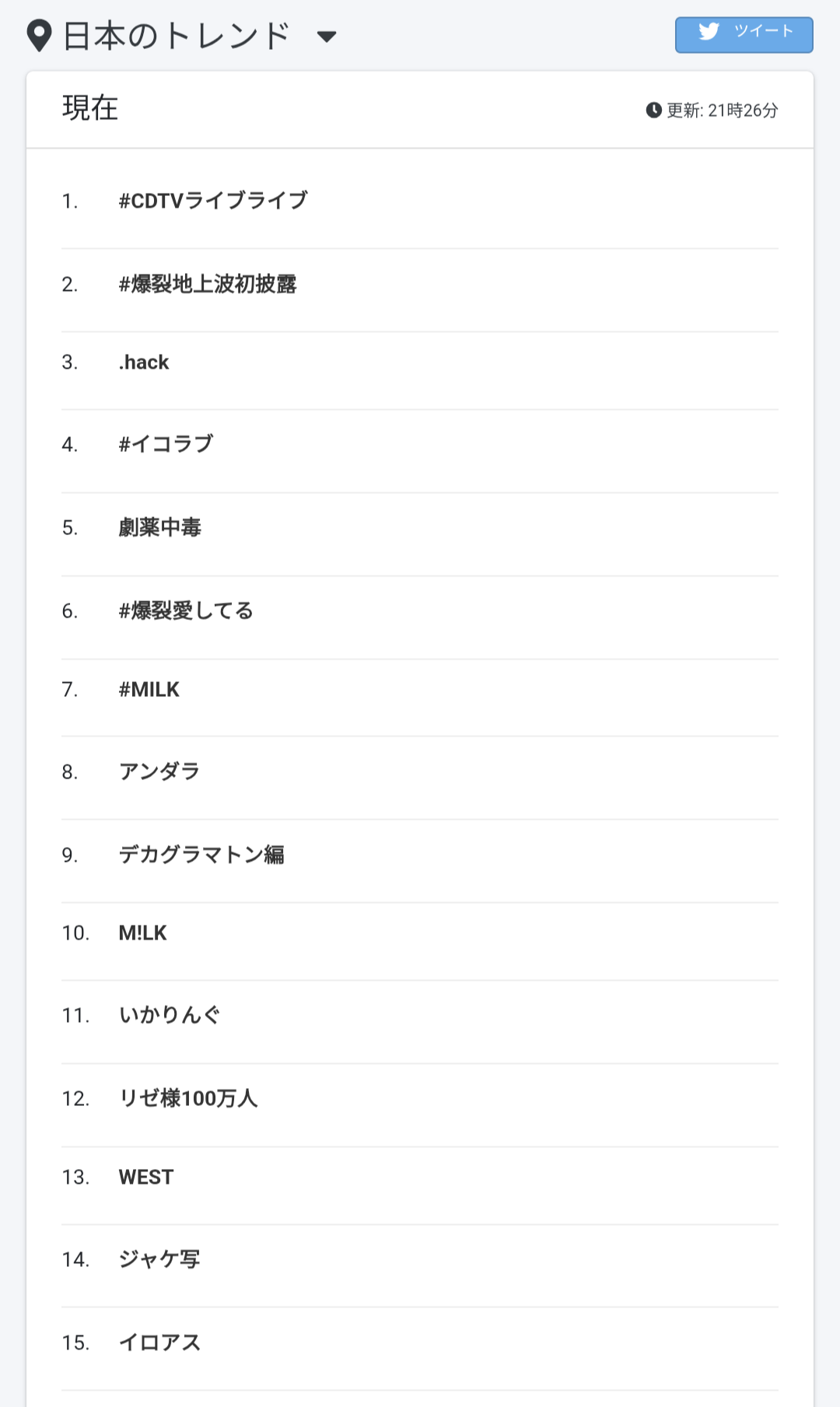The height and width of the screenshot is (1407, 840).
Task: Select the M!LK trend entry
Action: pos(143,933)
